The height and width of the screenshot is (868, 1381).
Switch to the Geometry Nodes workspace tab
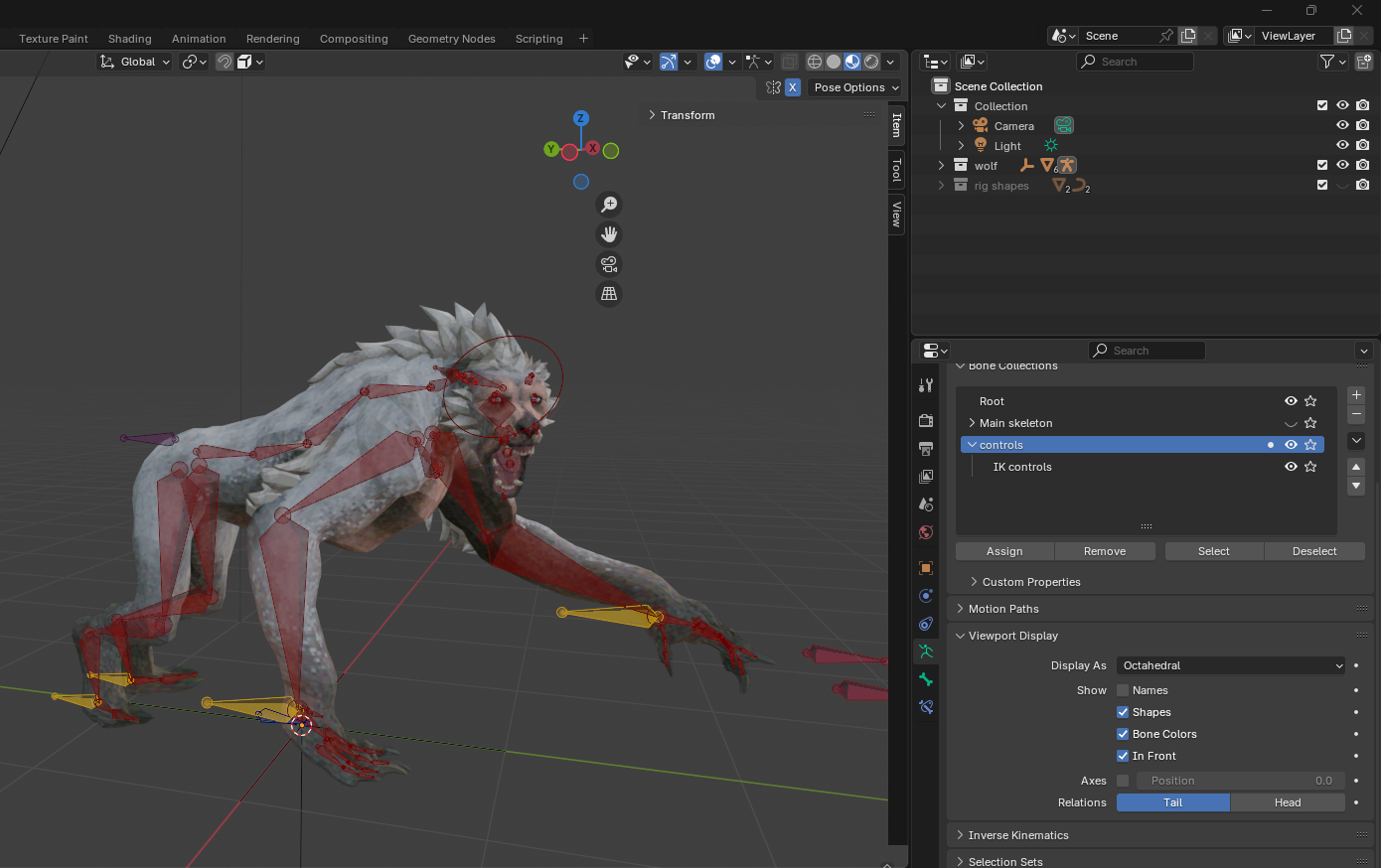tap(452, 39)
